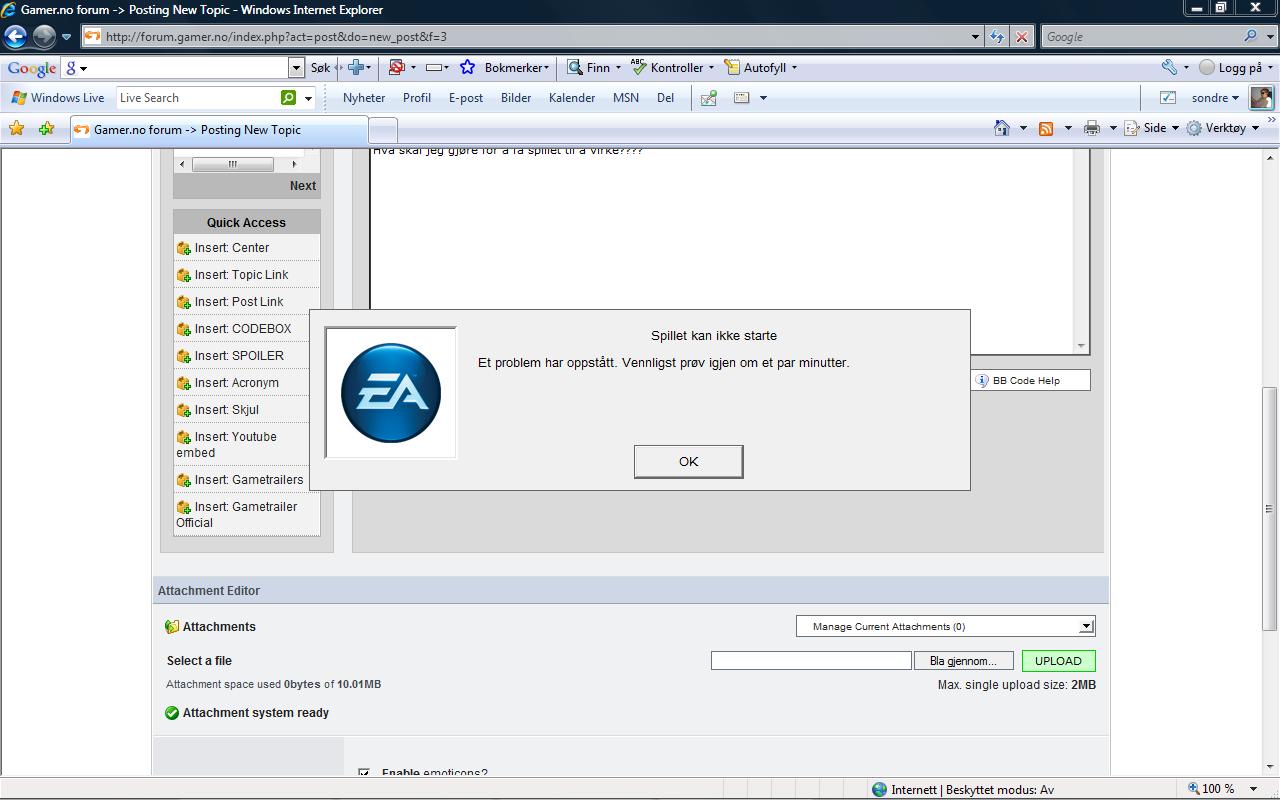Click the Next link in sidebar

pyautogui.click(x=303, y=186)
